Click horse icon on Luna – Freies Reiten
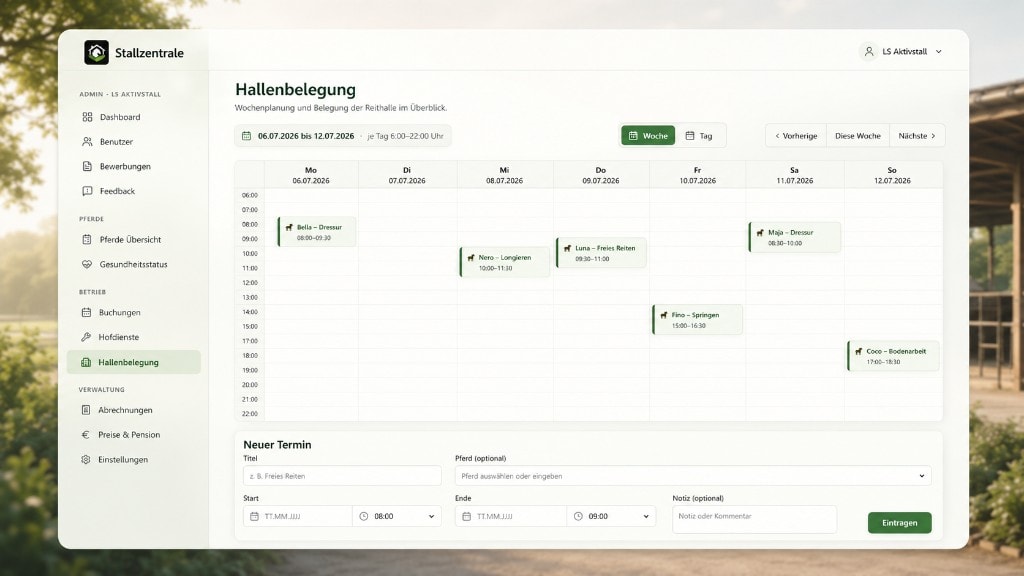 (567, 248)
